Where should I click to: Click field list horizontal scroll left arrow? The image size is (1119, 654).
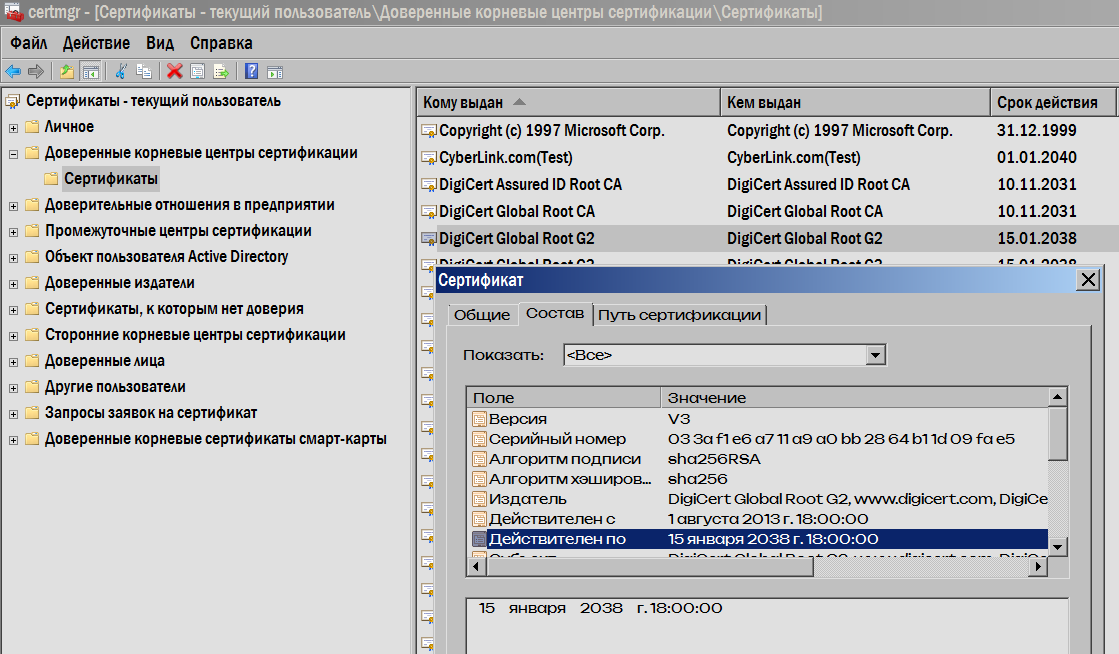tap(477, 567)
